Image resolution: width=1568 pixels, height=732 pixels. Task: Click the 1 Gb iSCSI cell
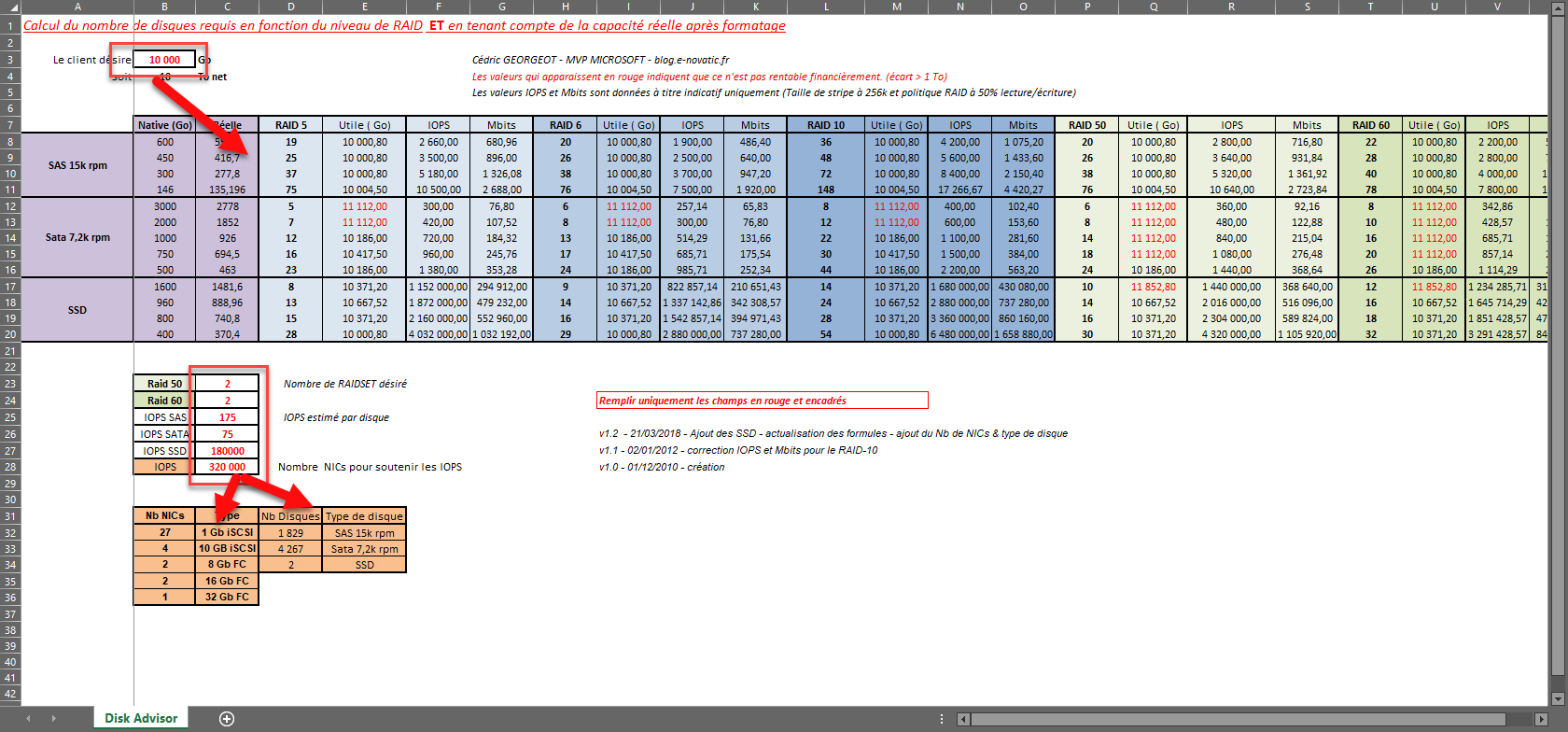pyautogui.click(x=227, y=532)
